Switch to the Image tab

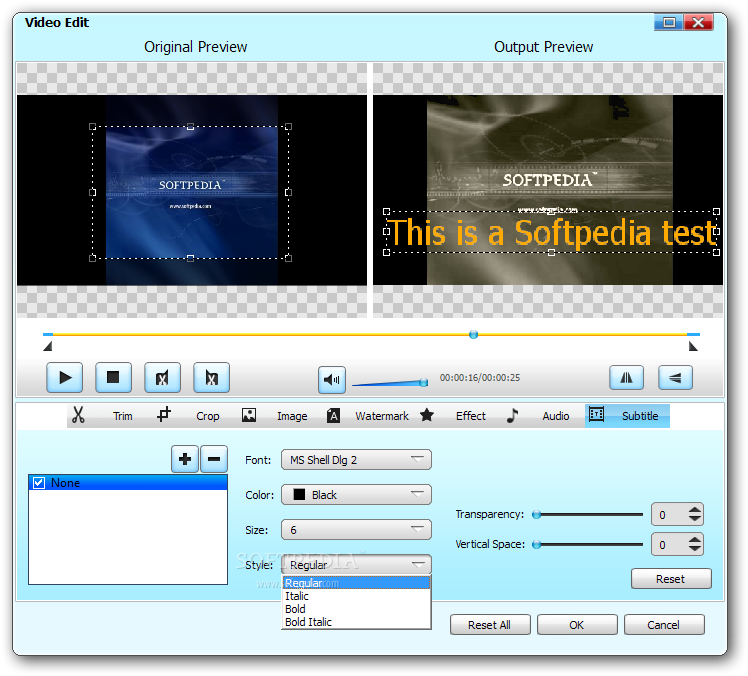tap(292, 416)
